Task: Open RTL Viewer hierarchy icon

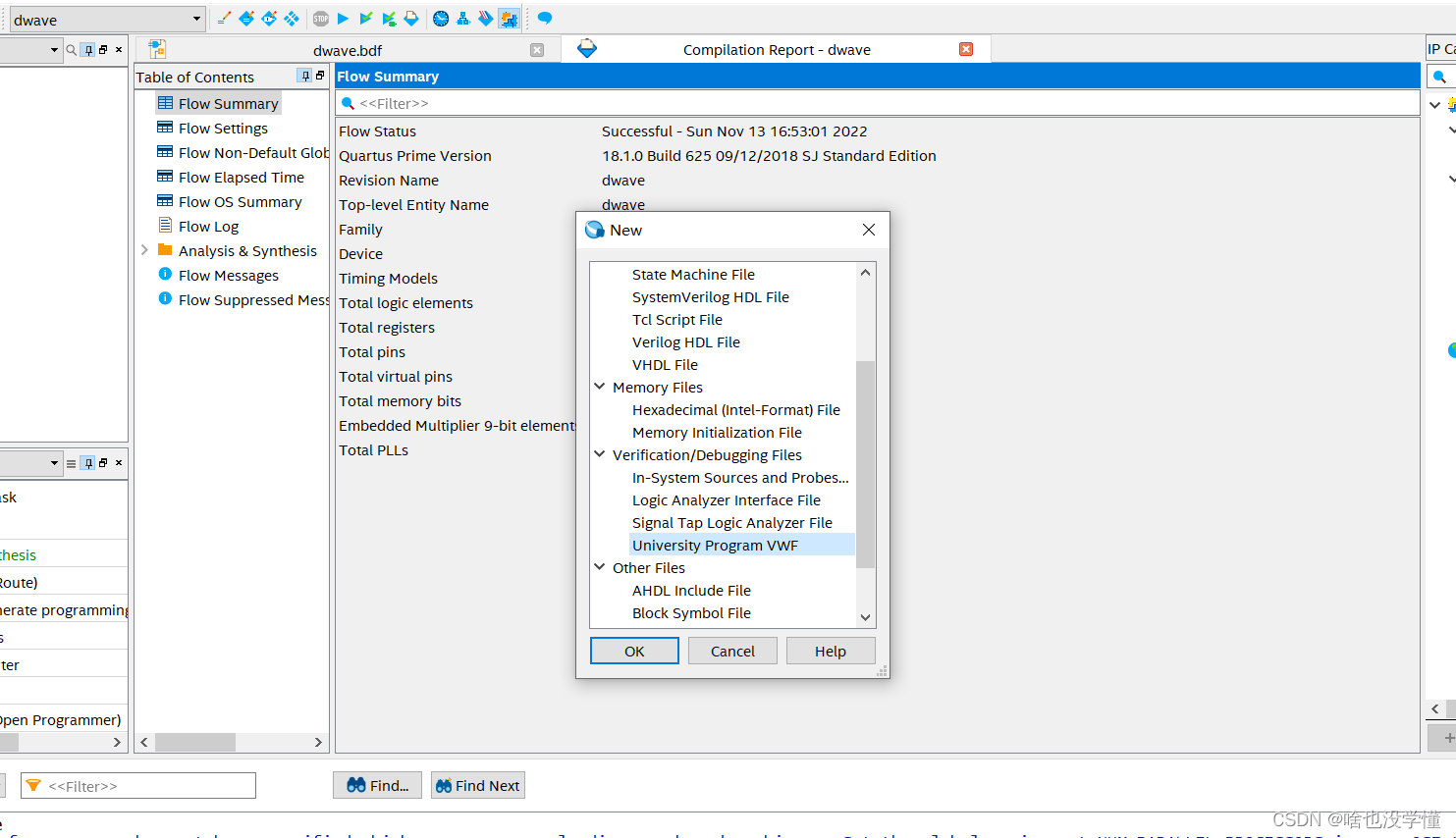Action: click(463, 19)
